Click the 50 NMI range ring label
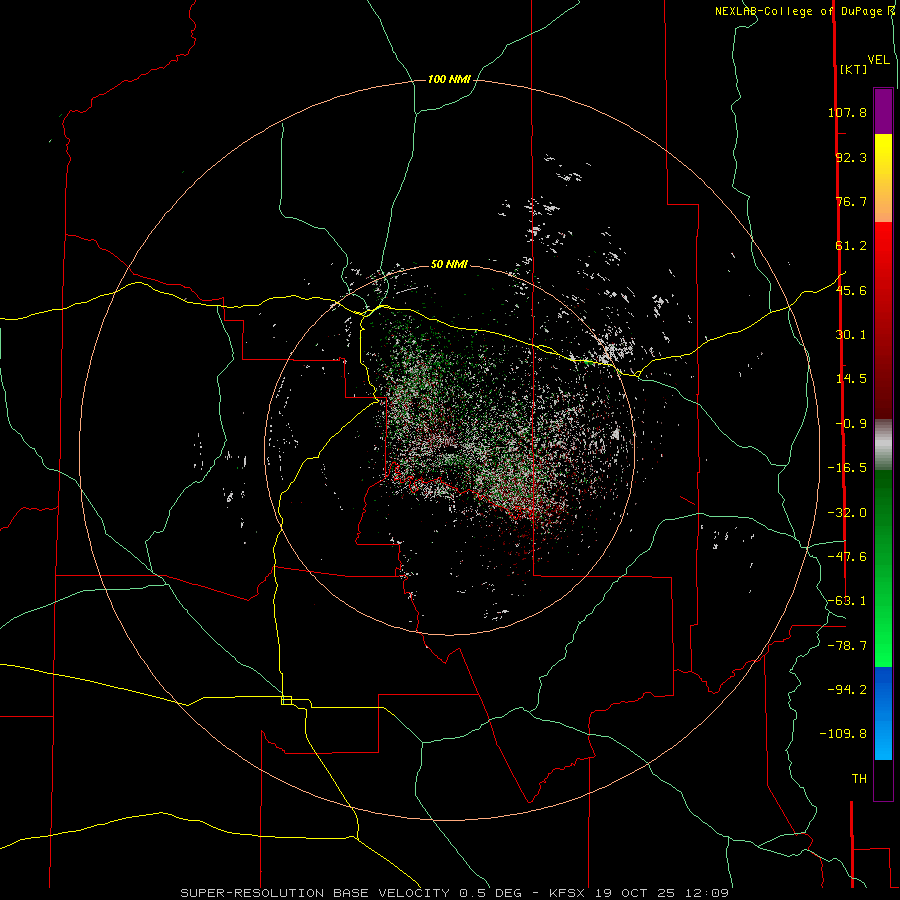Viewport: 900px width, 900px height. coord(449,264)
